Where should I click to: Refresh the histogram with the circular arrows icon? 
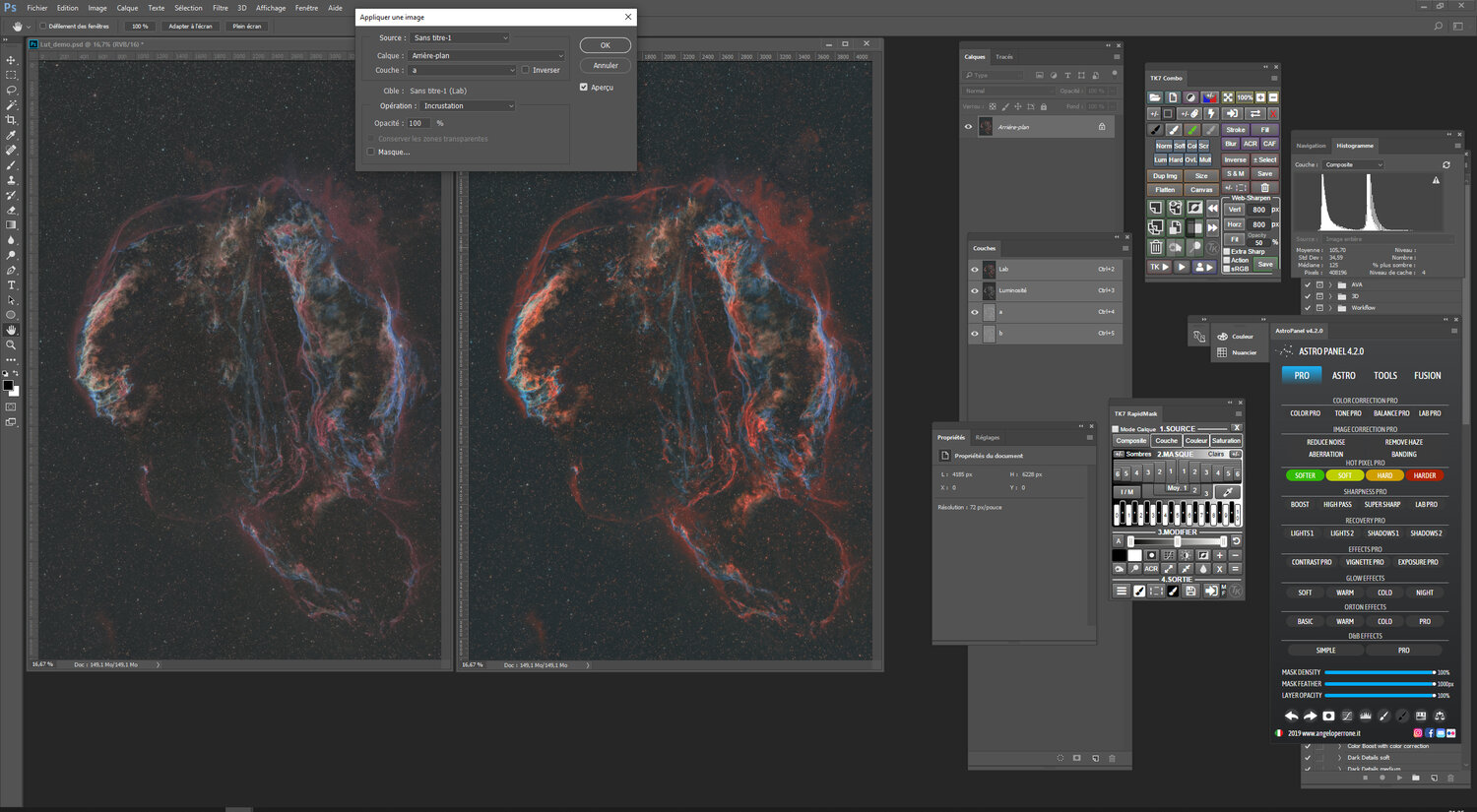point(1446,164)
